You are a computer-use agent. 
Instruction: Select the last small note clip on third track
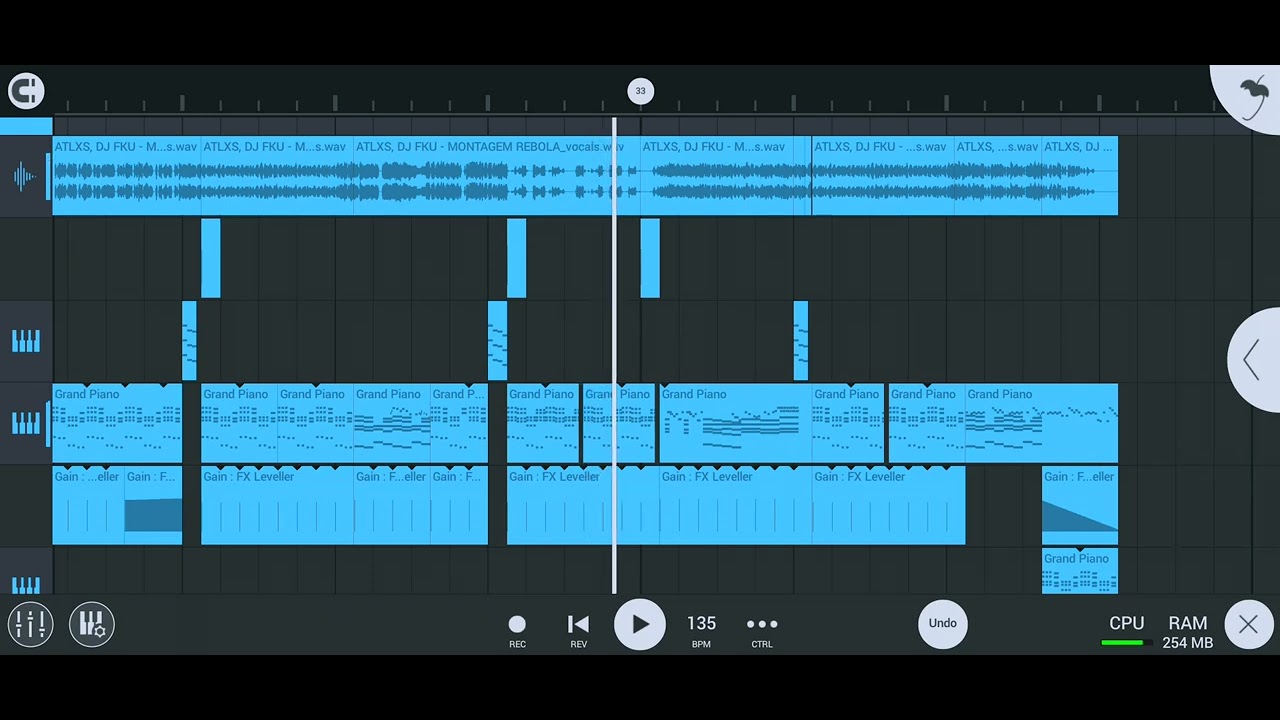pyautogui.click(x=801, y=341)
